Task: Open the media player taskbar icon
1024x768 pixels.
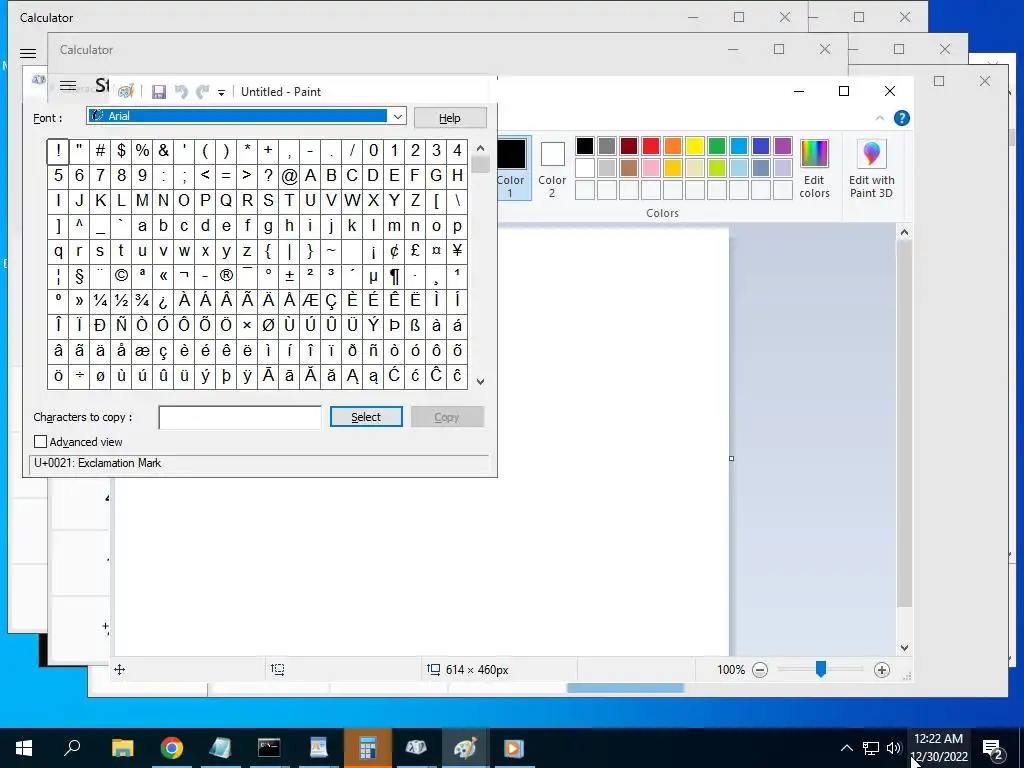Action: 514,748
